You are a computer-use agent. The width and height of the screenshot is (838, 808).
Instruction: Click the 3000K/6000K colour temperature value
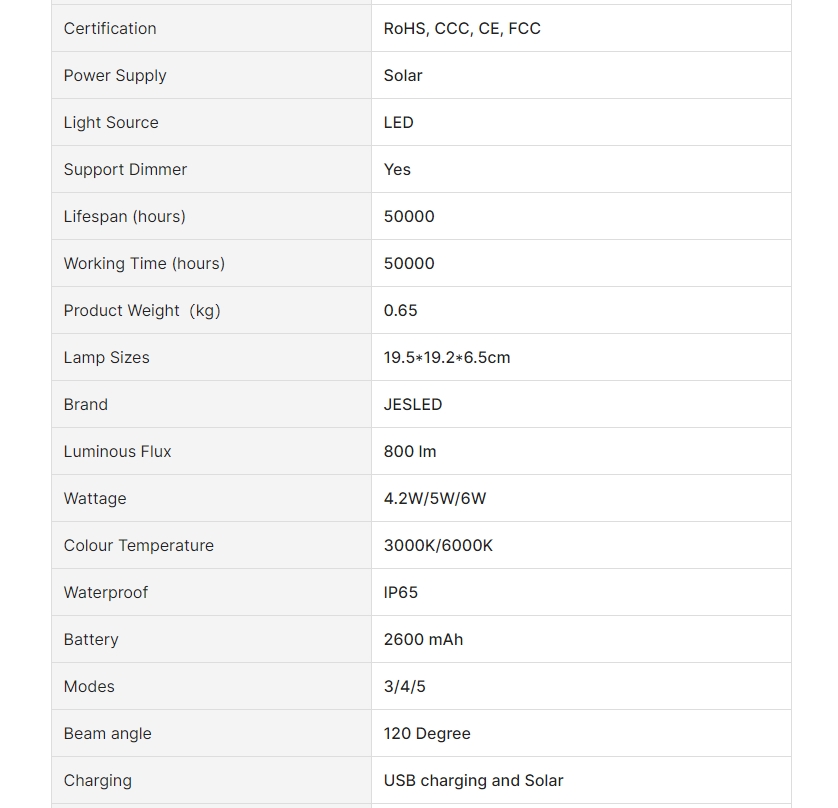(438, 546)
